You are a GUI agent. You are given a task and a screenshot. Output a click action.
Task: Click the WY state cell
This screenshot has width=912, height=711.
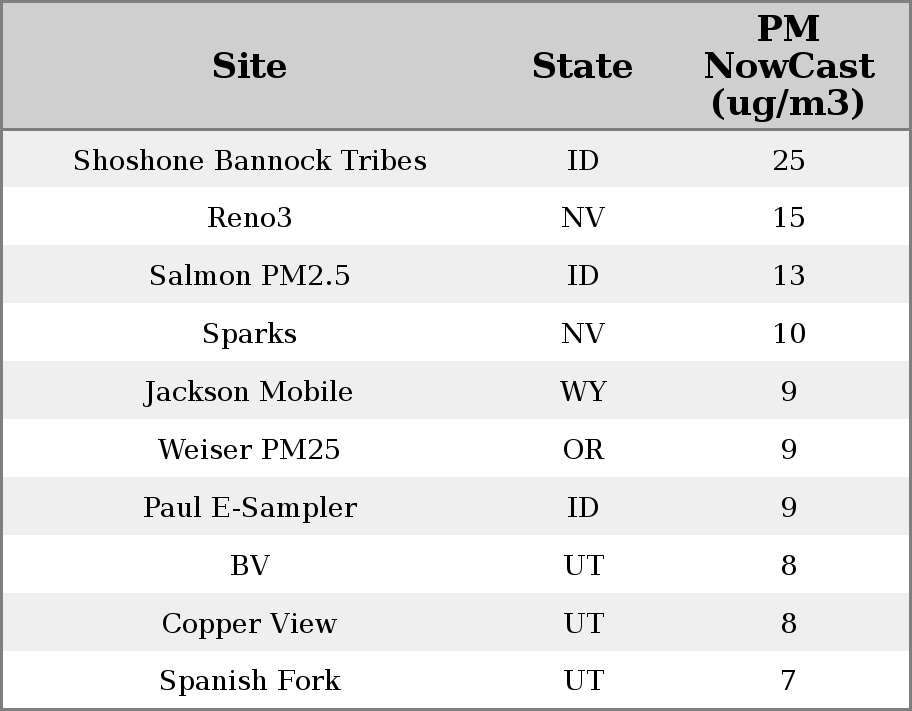(x=583, y=392)
